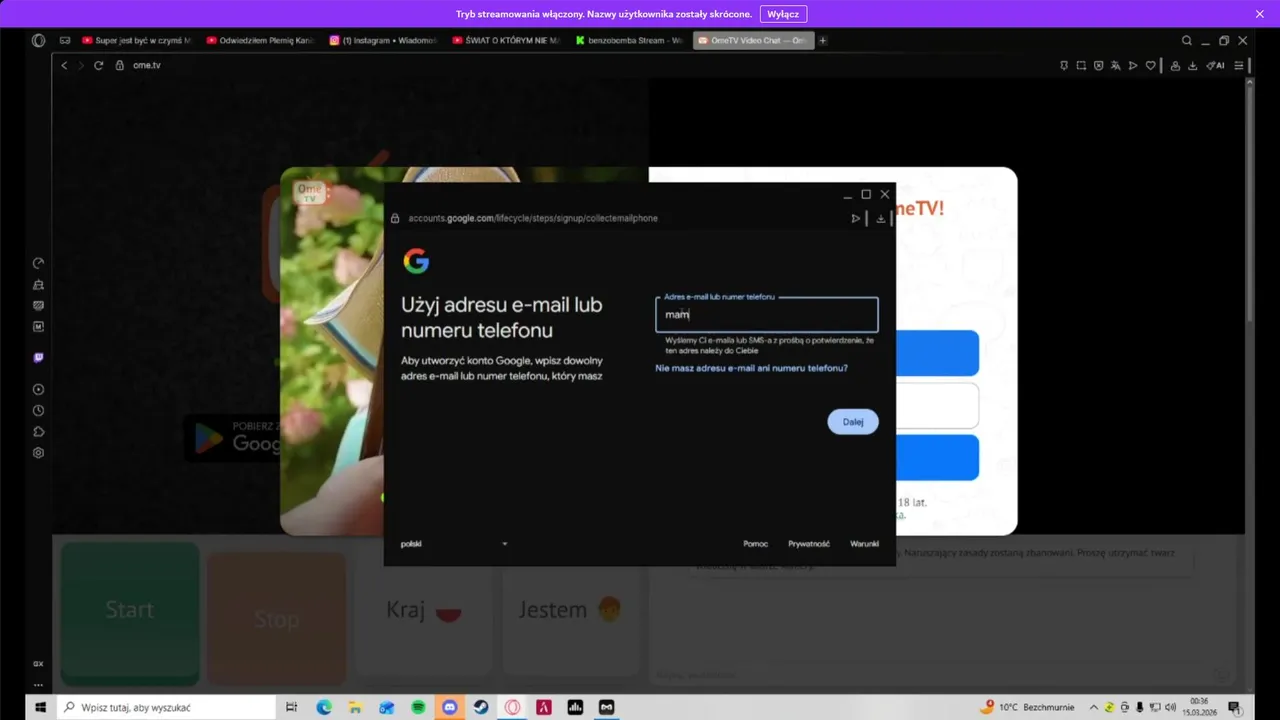The image size is (1280, 720).
Task: Open the Opera GX menu logo
Action: click(x=38, y=41)
